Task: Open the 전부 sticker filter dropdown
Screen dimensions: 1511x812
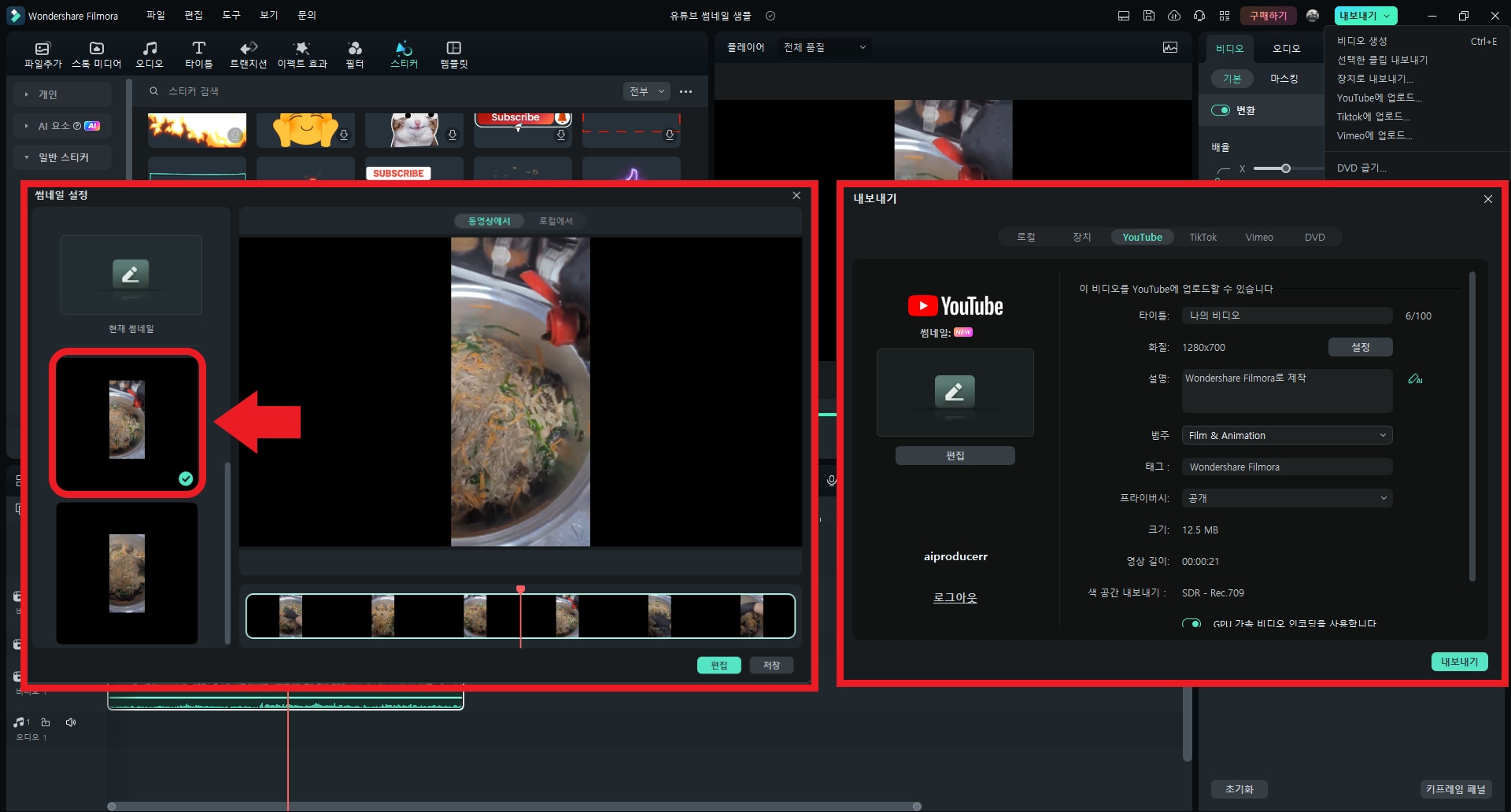Action: [647, 91]
